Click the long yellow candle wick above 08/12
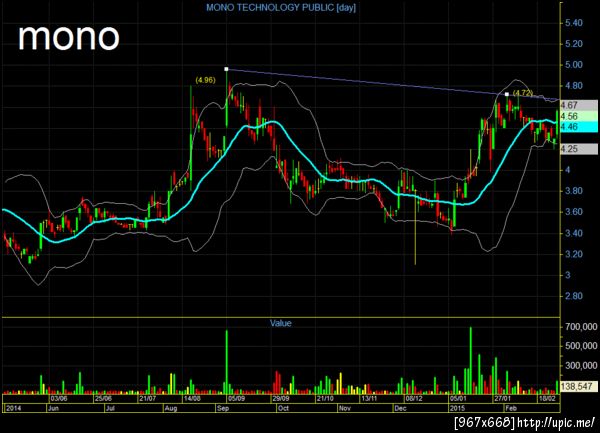 pyautogui.click(x=415, y=226)
